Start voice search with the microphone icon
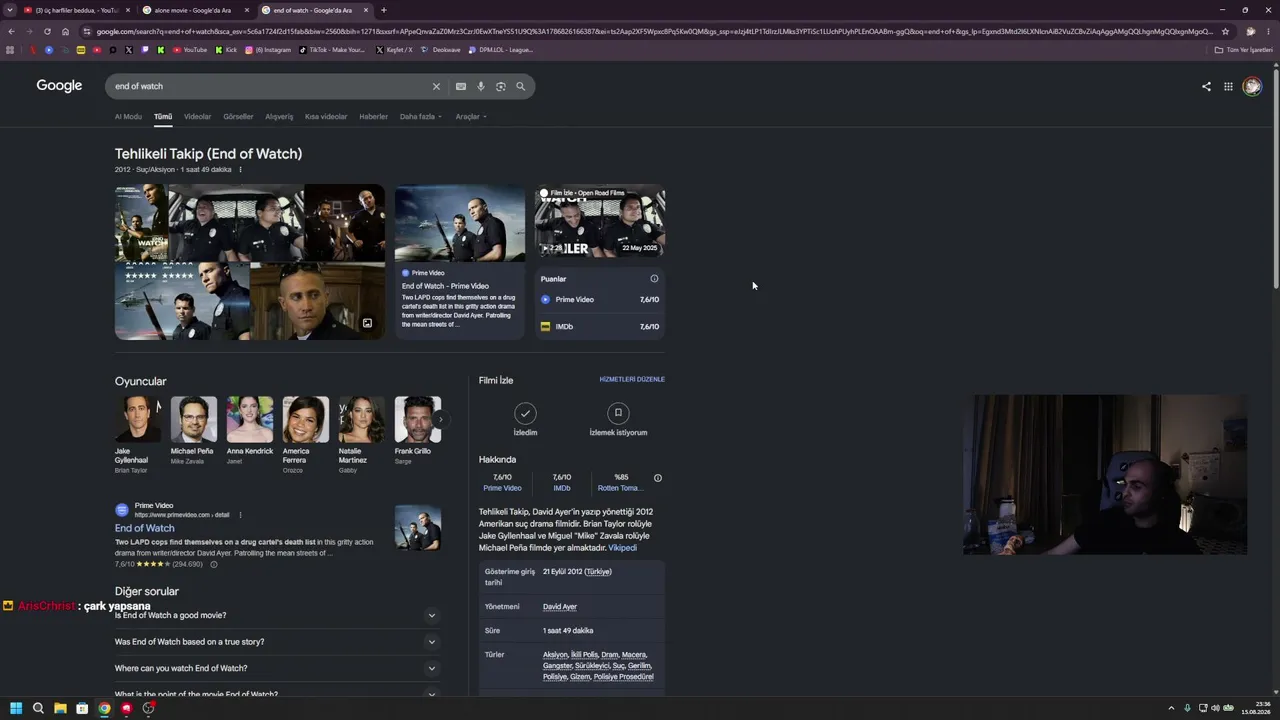 tap(481, 86)
